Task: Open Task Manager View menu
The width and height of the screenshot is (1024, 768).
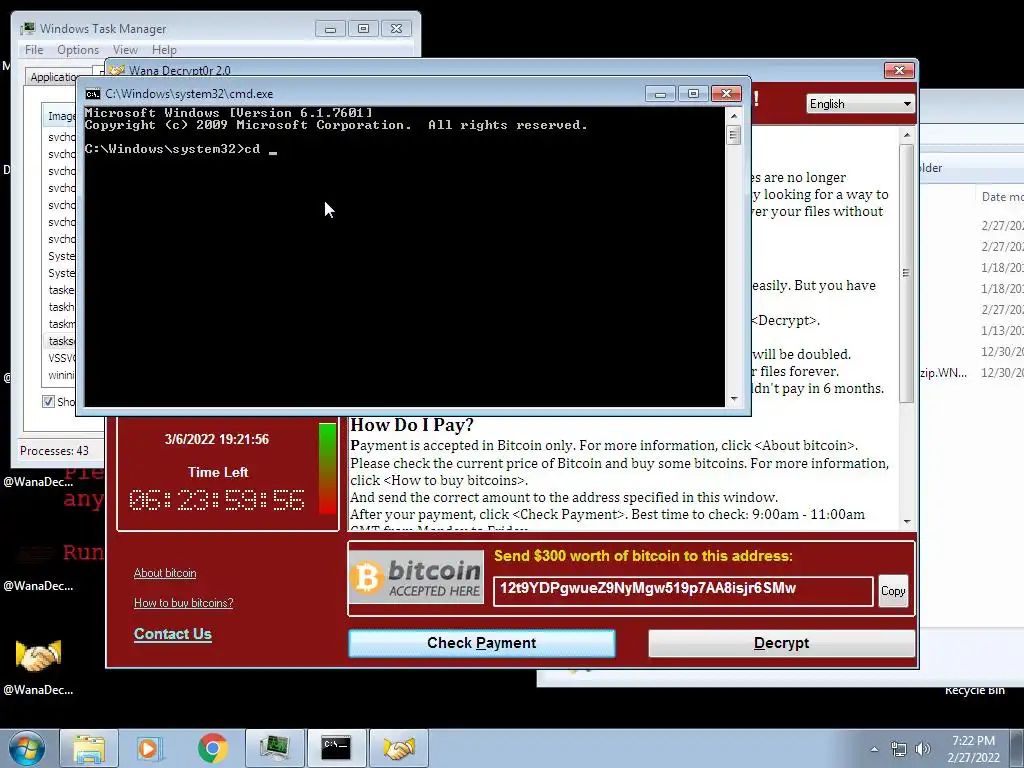Action: 125,50
